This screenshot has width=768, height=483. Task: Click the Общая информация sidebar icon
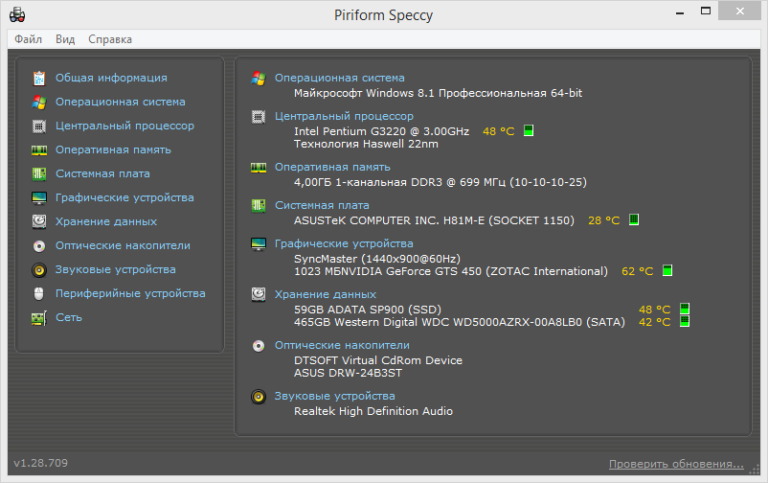pyautogui.click(x=39, y=78)
